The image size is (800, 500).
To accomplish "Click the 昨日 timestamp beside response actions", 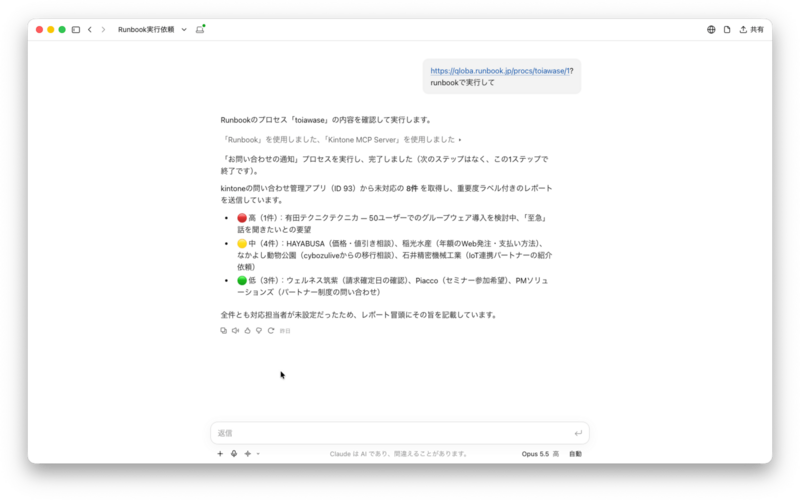I will tap(285, 331).
